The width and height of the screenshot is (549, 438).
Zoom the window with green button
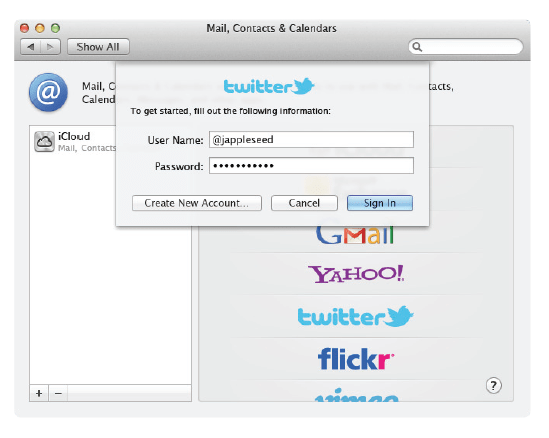coord(55,28)
